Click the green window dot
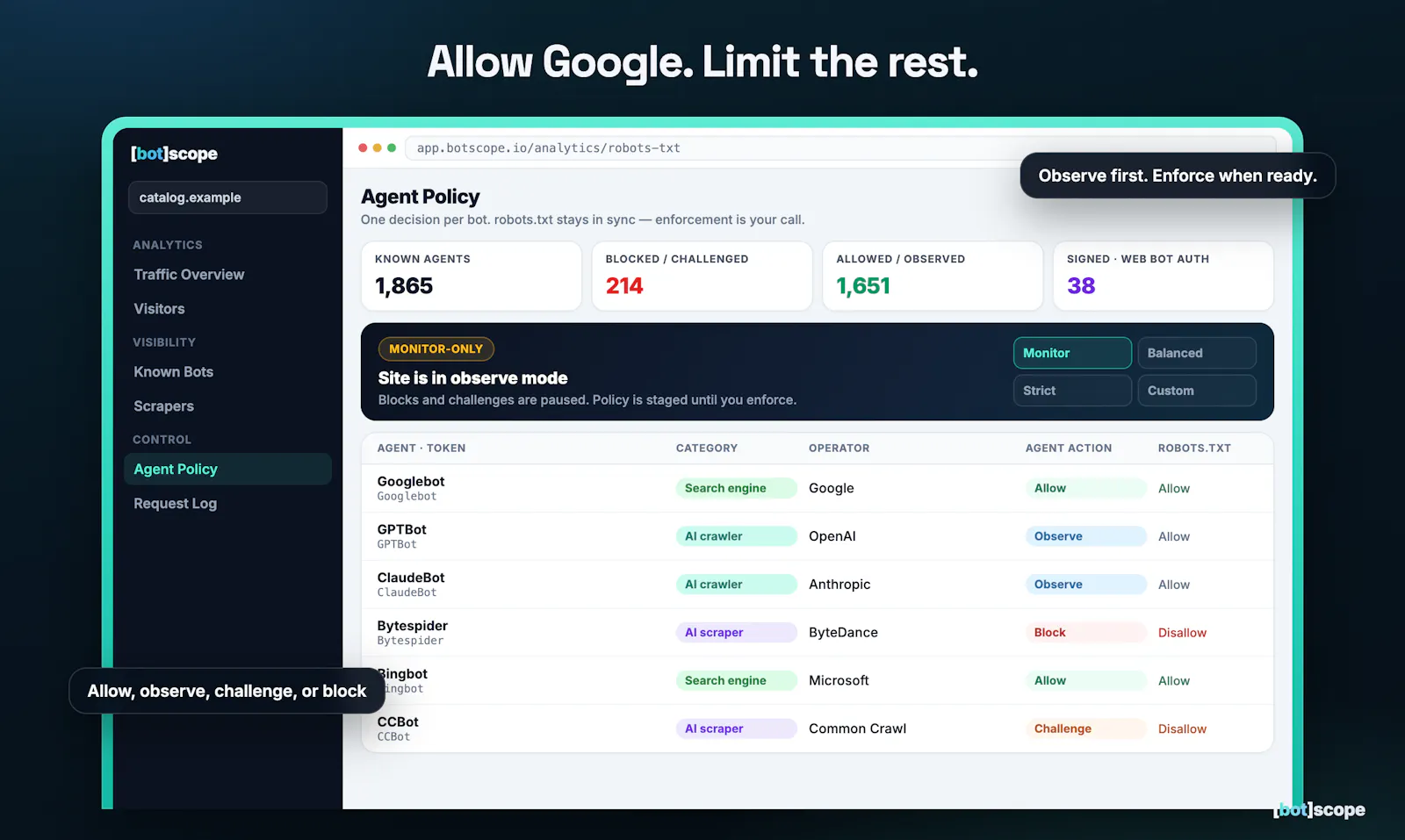This screenshot has width=1405, height=840. [x=392, y=147]
